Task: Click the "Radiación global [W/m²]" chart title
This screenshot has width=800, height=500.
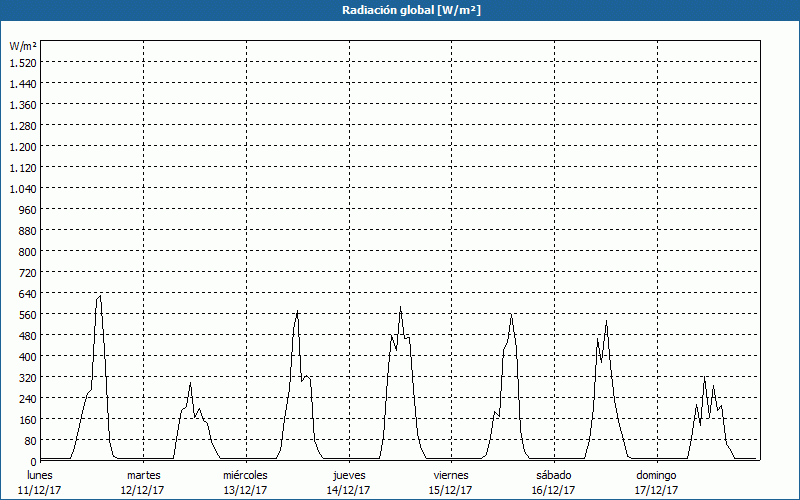Action: pyautogui.click(x=400, y=10)
